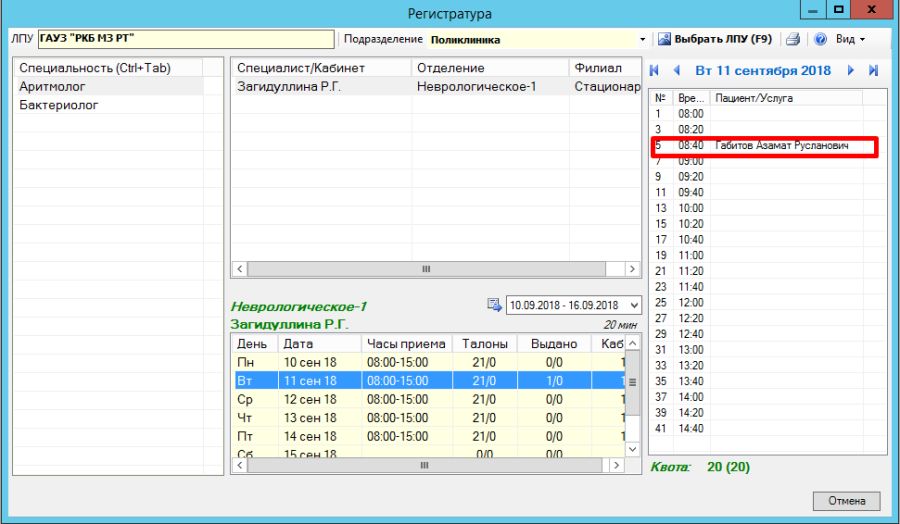Select schedule row Ср 12 сен 18

point(429,399)
